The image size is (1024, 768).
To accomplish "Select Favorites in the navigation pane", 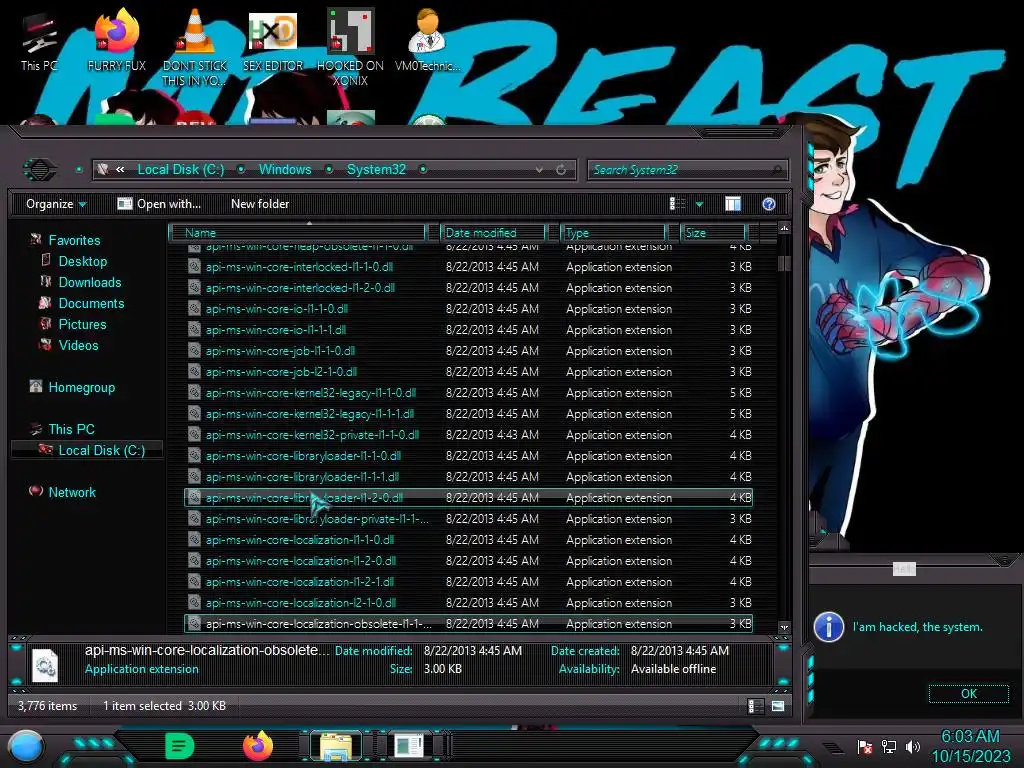I will tap(74, 240).
